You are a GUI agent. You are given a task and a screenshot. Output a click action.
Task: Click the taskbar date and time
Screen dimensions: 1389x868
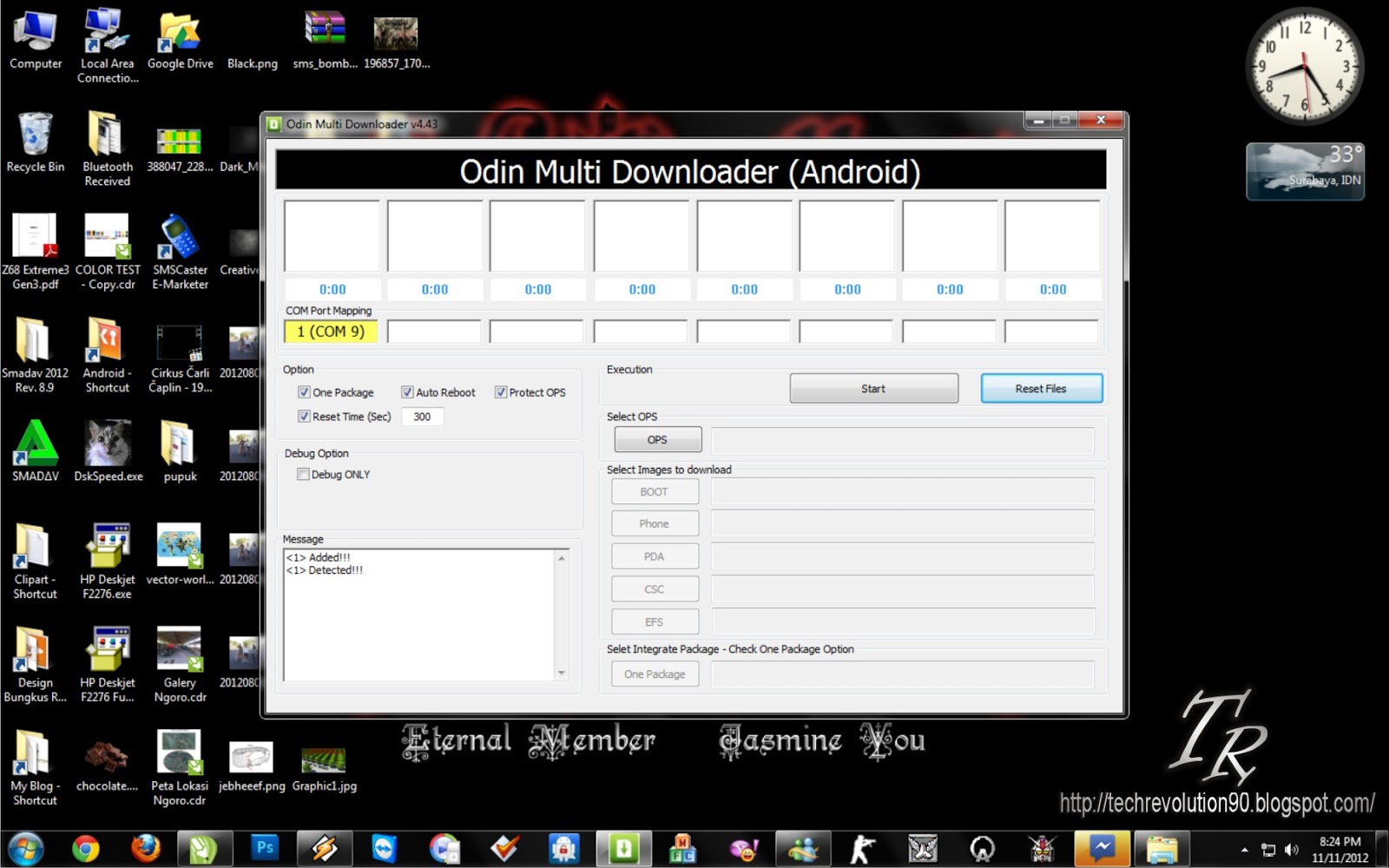1340,850
